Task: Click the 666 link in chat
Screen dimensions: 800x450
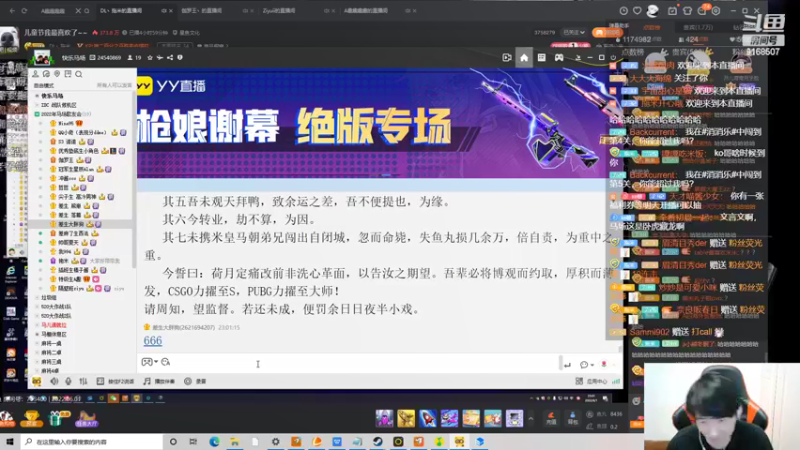Action: (x=153, y=340)
